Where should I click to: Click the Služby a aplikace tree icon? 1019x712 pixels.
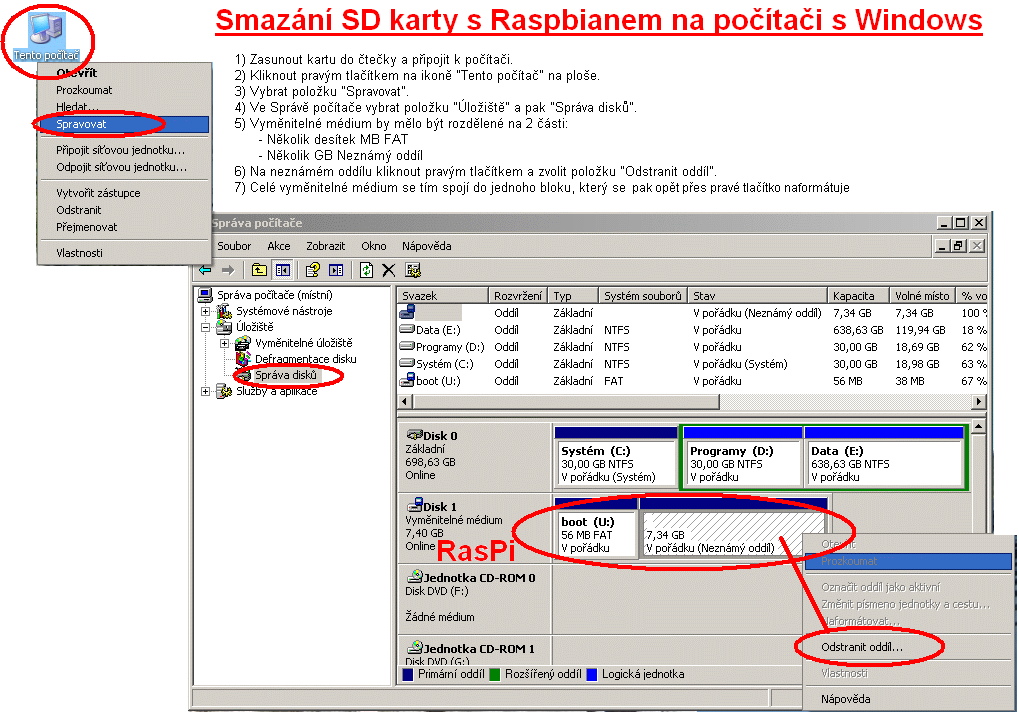[224, 391]
